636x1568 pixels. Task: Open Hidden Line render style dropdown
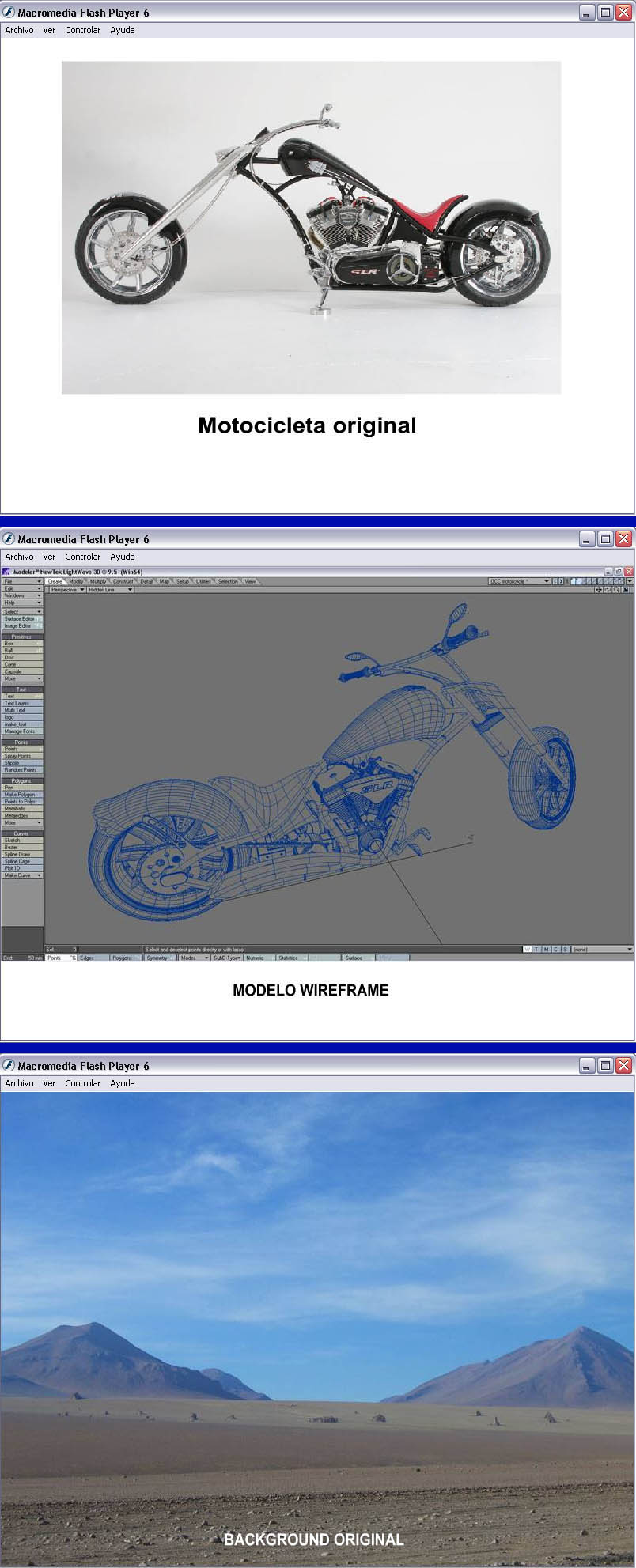point(110,589)
